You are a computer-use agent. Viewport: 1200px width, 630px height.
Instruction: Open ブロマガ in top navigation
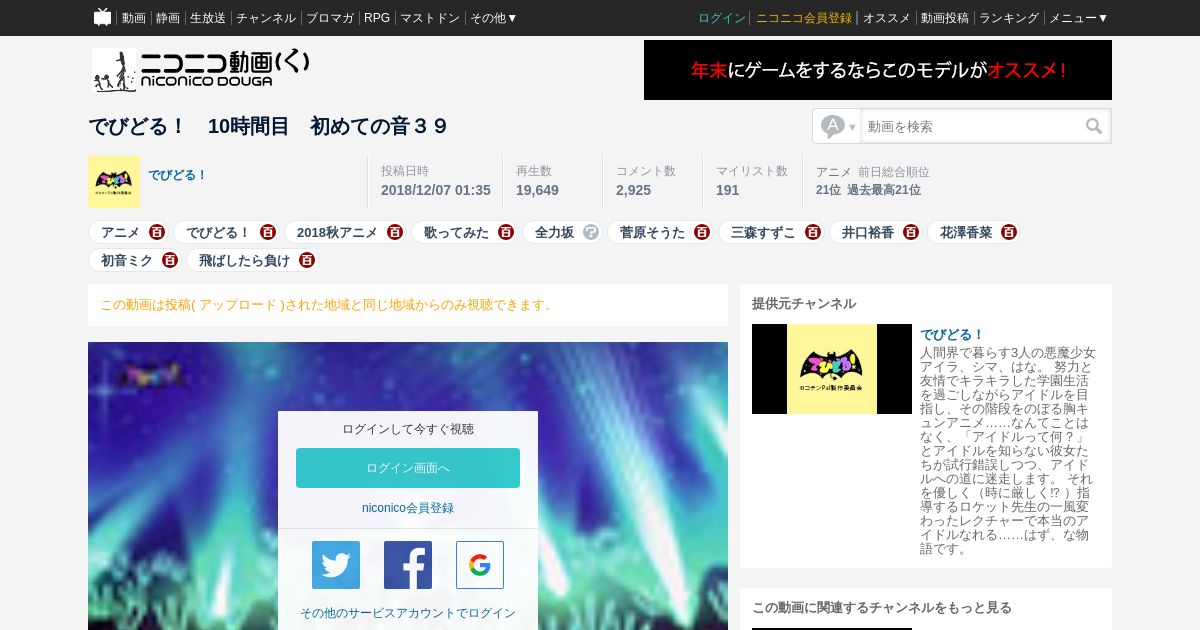tap(330, 18)
